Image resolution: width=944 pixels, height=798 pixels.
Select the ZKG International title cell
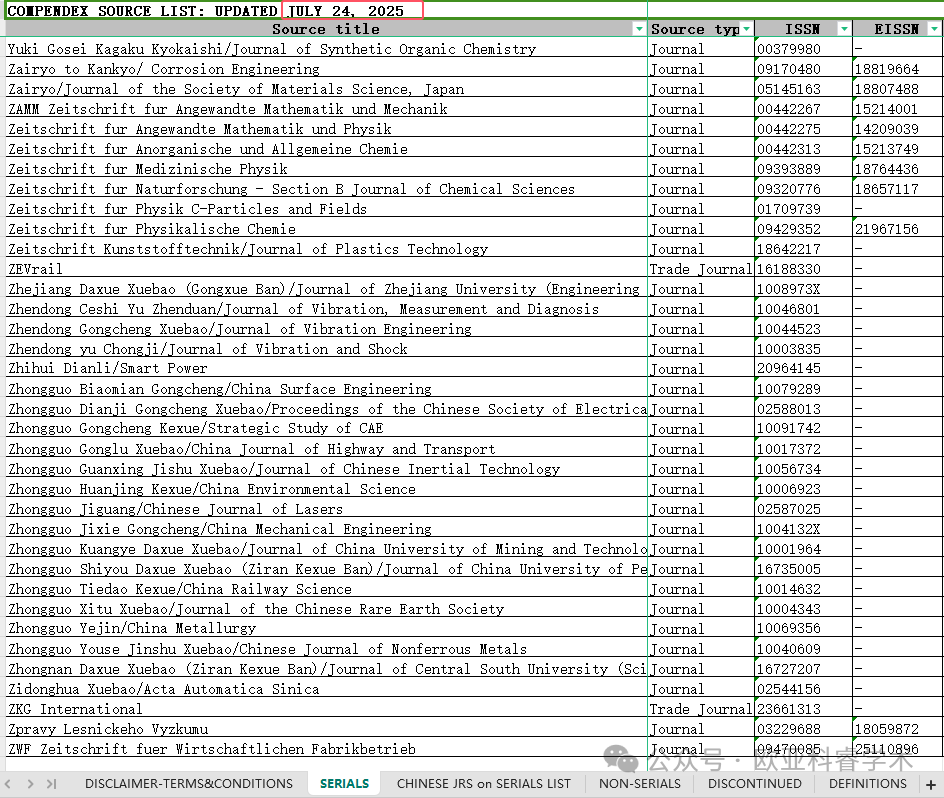tap(326, 708)
